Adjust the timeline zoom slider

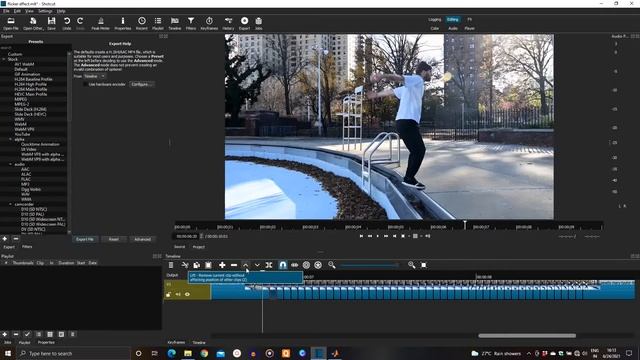pyautogui.click(x=369, y=265)
